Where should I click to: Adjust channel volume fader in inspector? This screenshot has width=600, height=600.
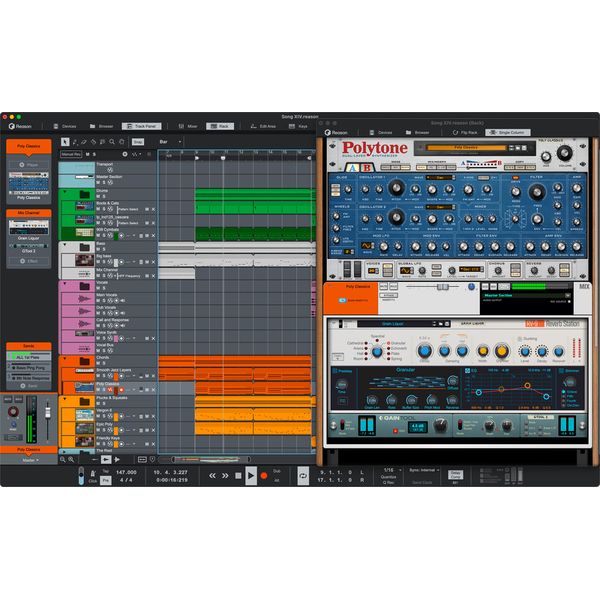coord(48,412)
